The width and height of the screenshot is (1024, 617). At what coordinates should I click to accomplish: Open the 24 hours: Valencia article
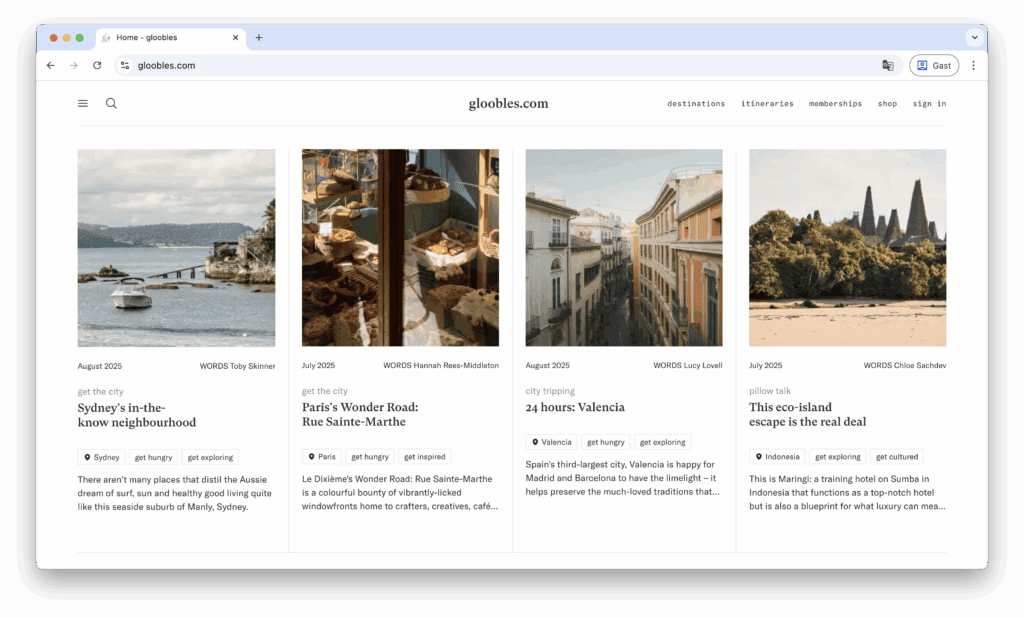575,407
